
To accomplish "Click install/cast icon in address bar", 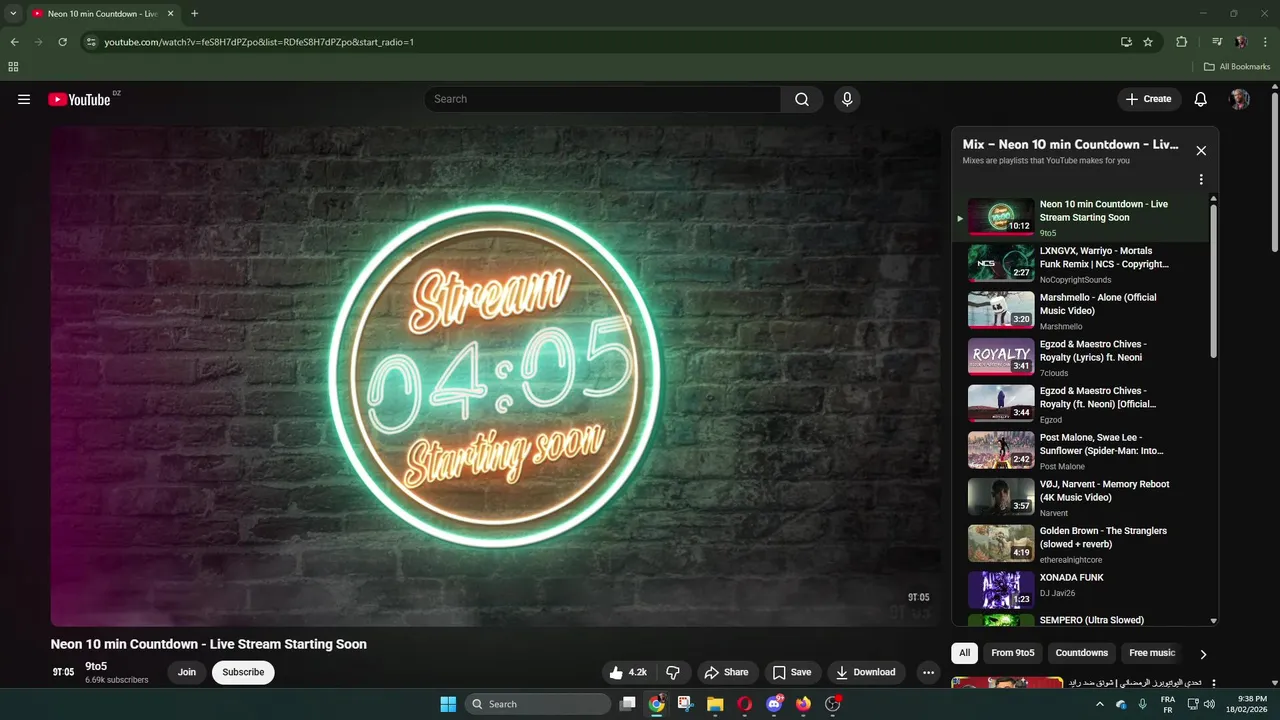I will point(1126,42).
